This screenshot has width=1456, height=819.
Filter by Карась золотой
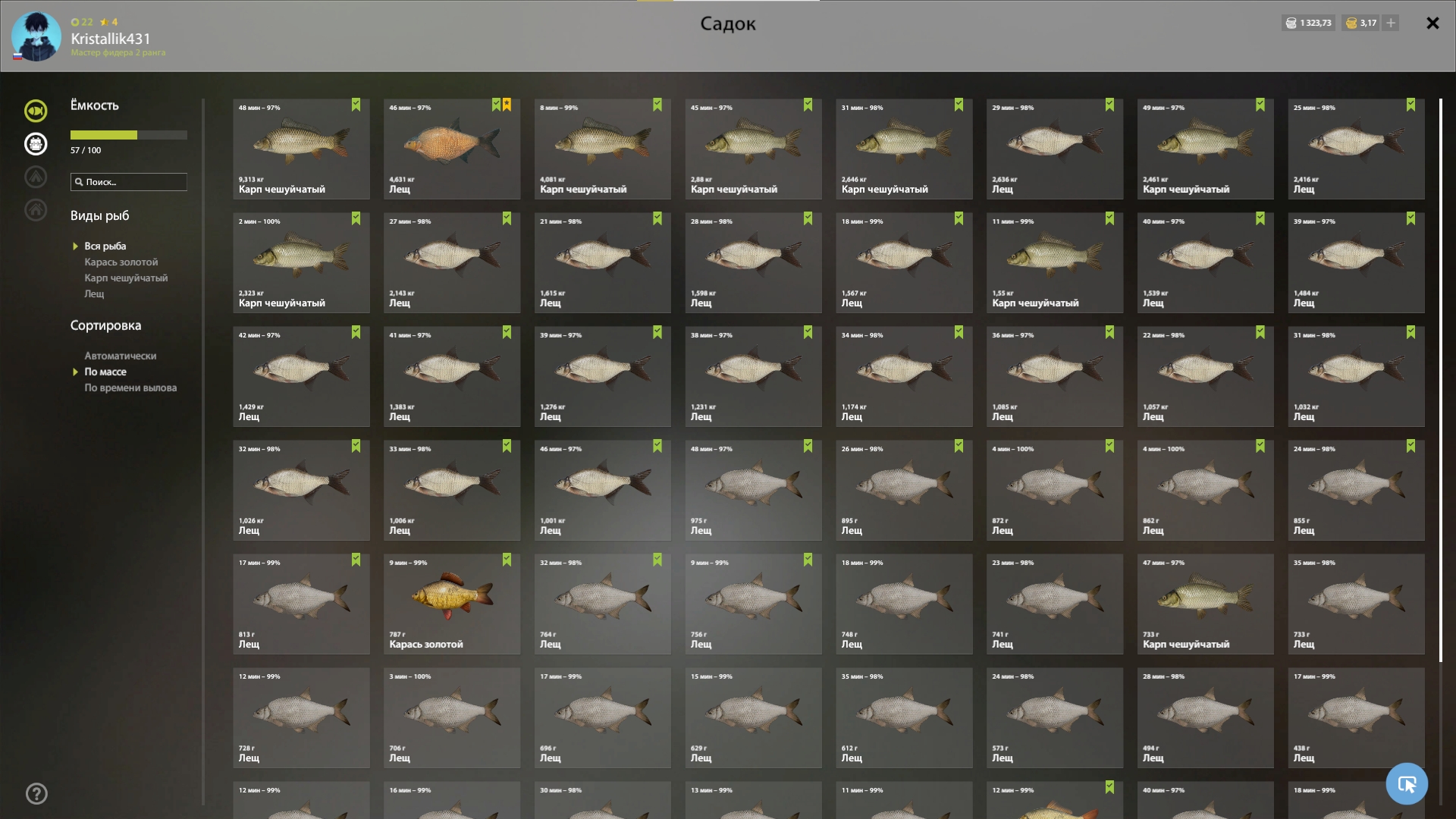point(121,262)
